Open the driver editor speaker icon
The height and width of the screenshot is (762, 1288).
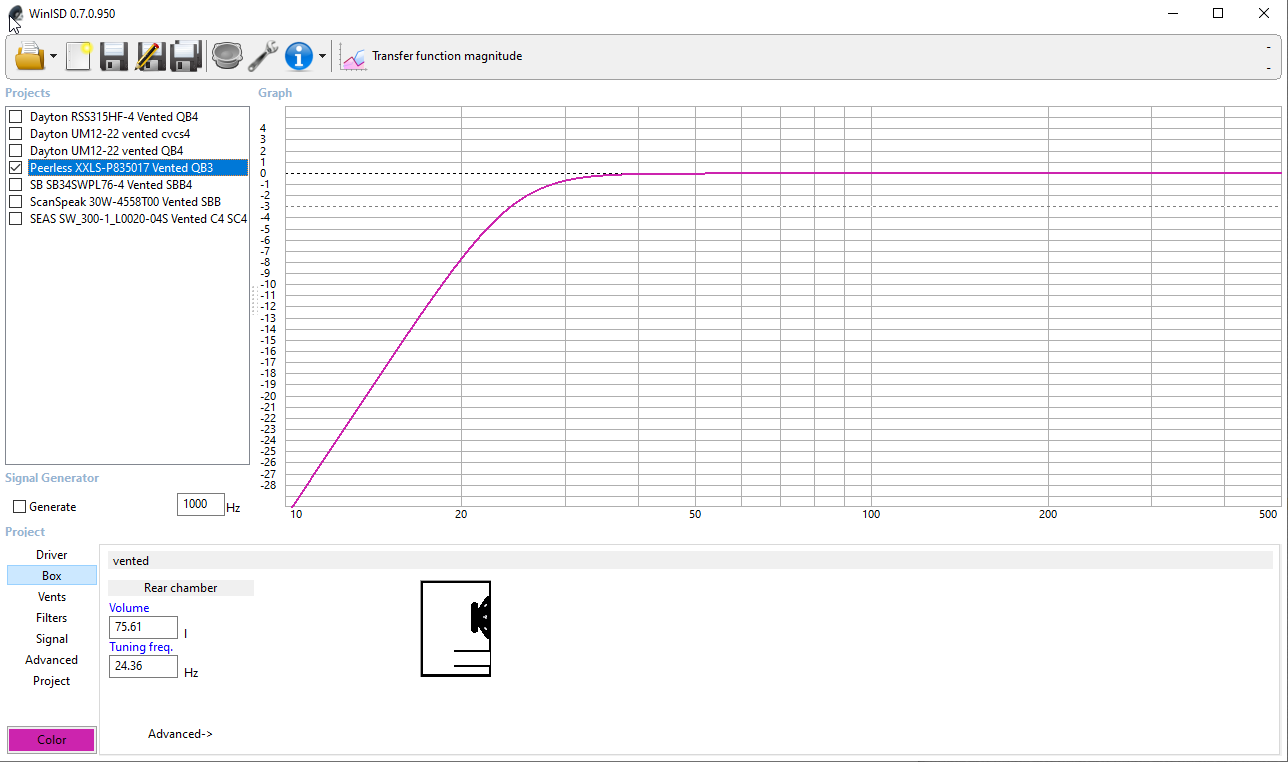tap(228, 56)
